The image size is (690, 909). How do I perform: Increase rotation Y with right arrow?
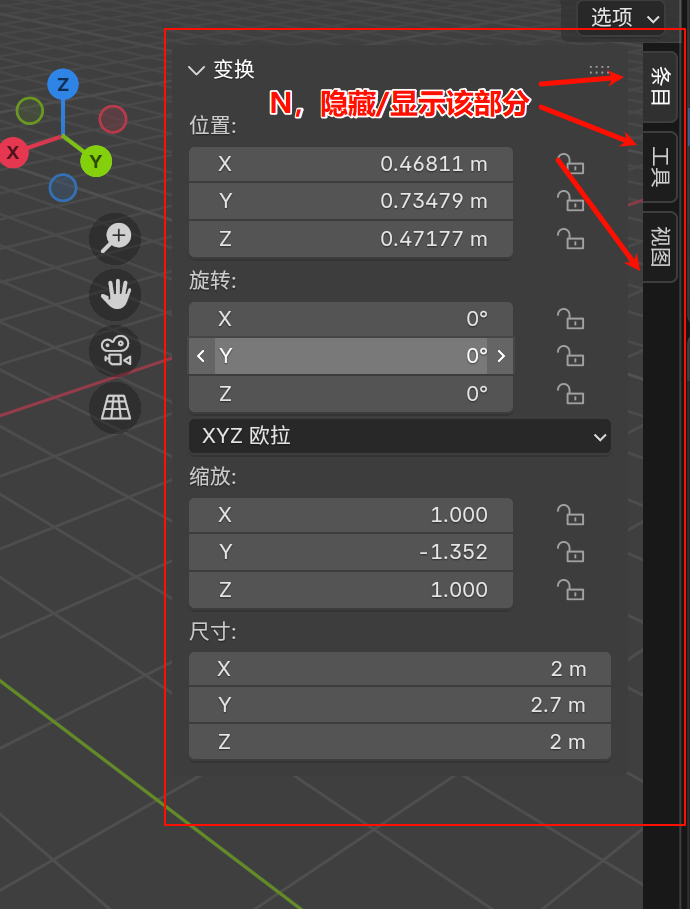click(501, 356)
